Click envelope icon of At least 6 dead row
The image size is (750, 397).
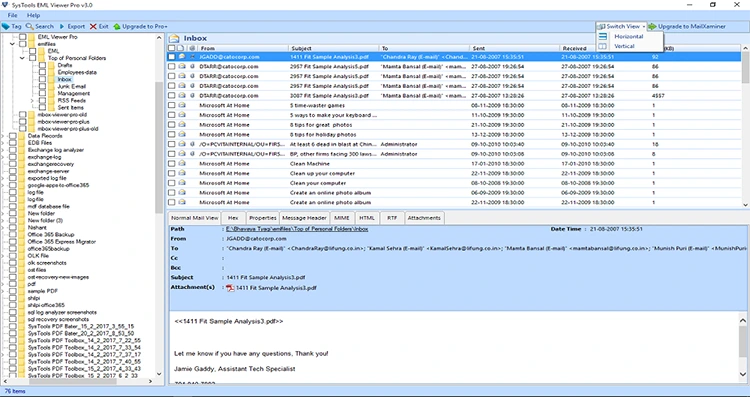click(x=182, y=144)
